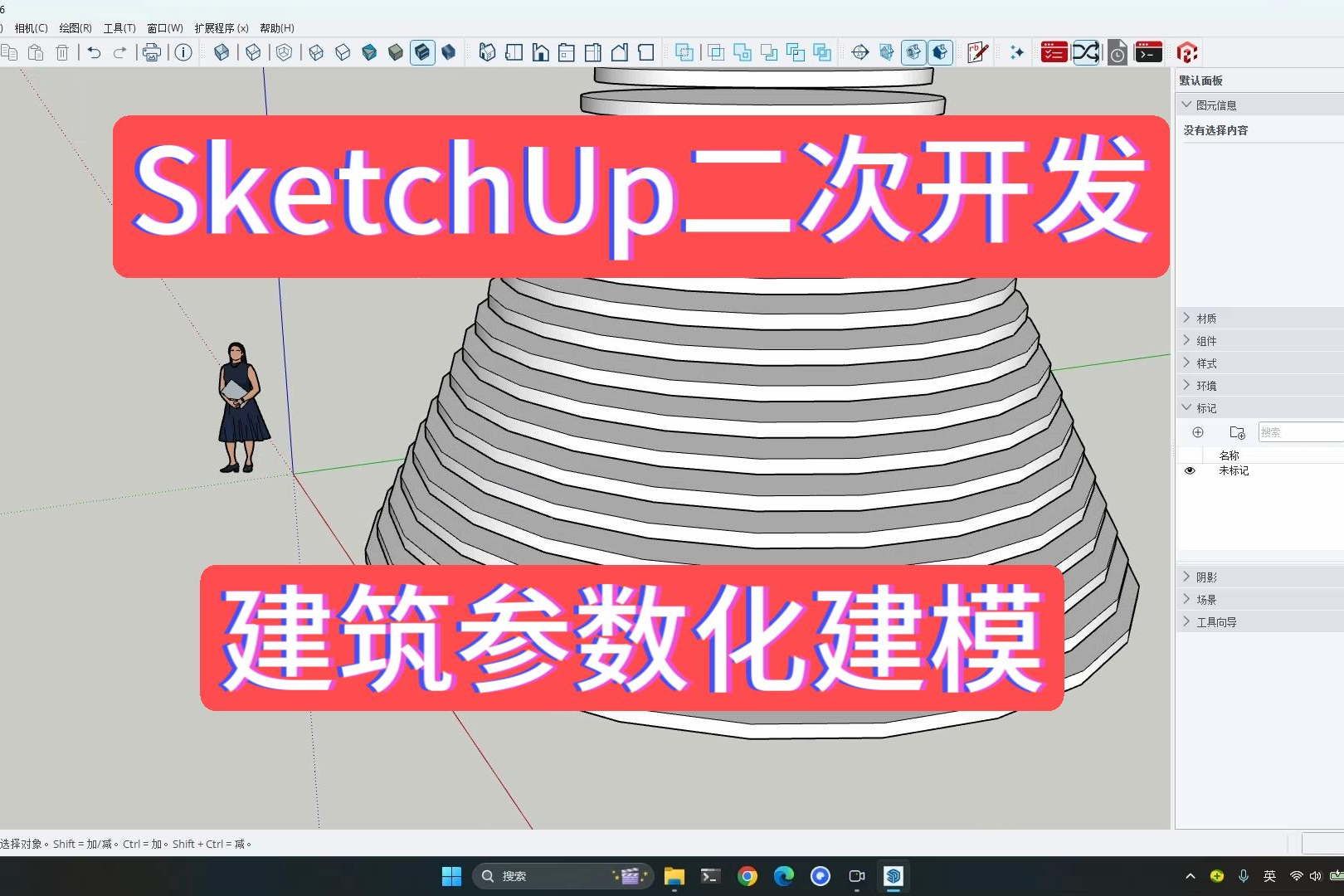Expand the 材质 panel
The image size is (1344, 896).
pyautogui.click(x=1186, y=318)
